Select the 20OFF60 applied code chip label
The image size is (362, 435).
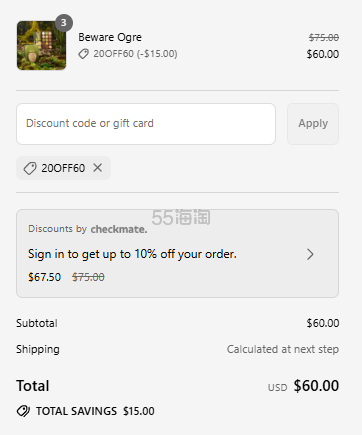63,168
